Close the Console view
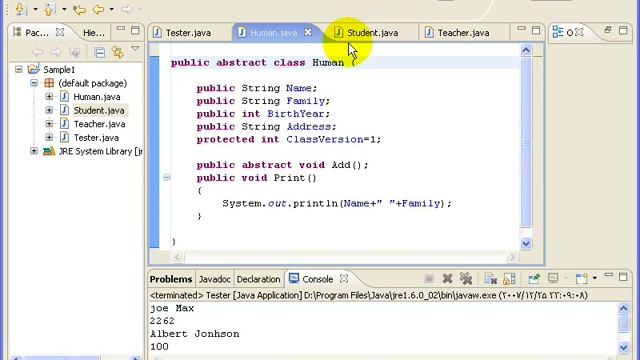Viewport: 640px width, 360px height. [x=344, y=279]
